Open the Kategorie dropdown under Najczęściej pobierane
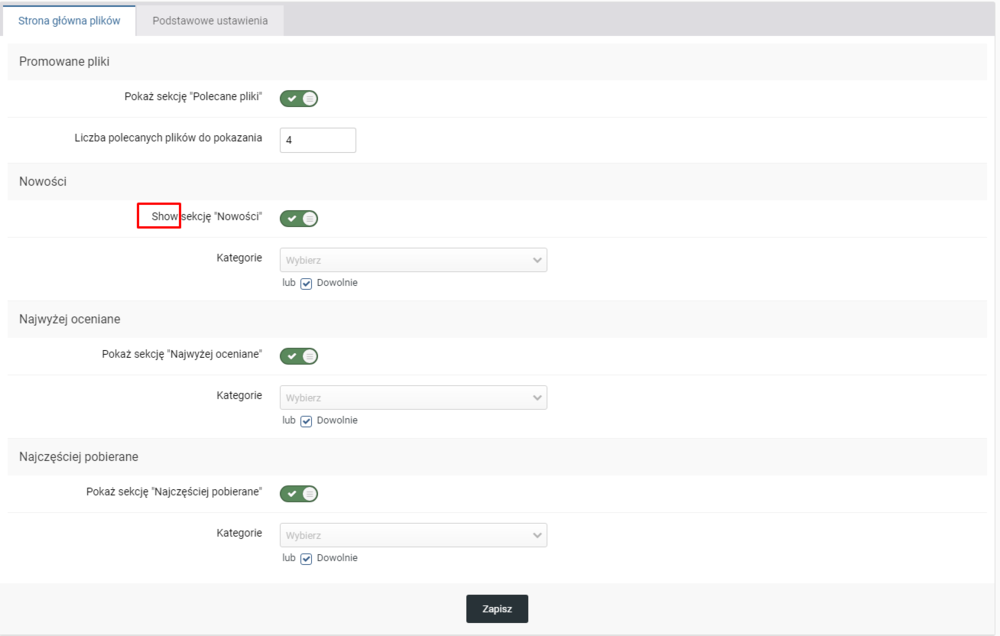 (x=413, y=535)
